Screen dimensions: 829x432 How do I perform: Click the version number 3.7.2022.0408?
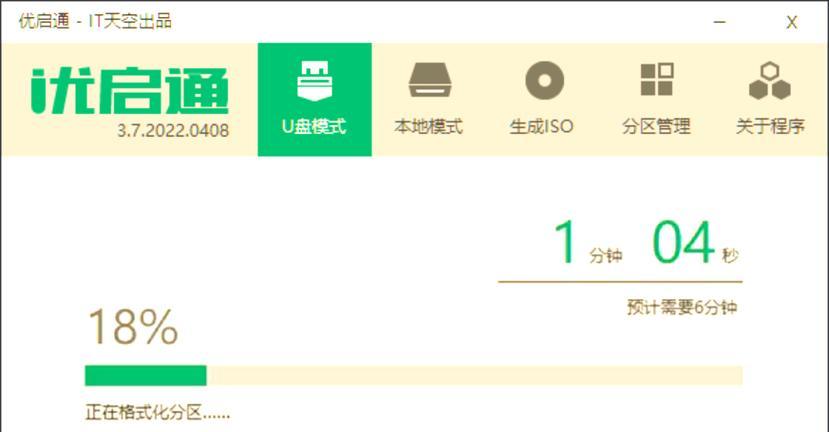pyautogui.click(x=173, y=131)
